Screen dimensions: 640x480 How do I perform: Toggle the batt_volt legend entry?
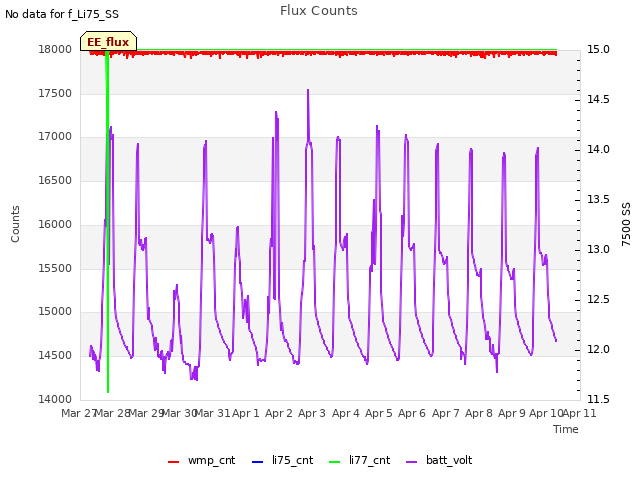click(x=439, y=461)
